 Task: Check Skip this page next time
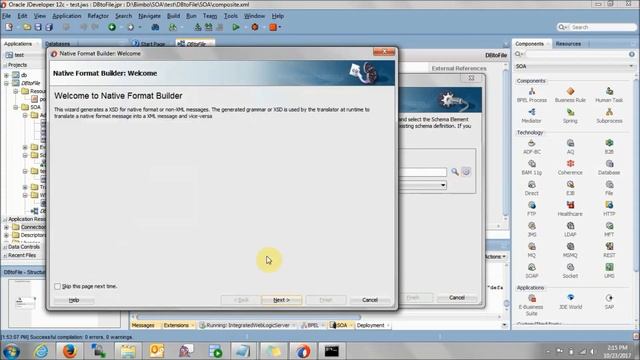(58, 287)
